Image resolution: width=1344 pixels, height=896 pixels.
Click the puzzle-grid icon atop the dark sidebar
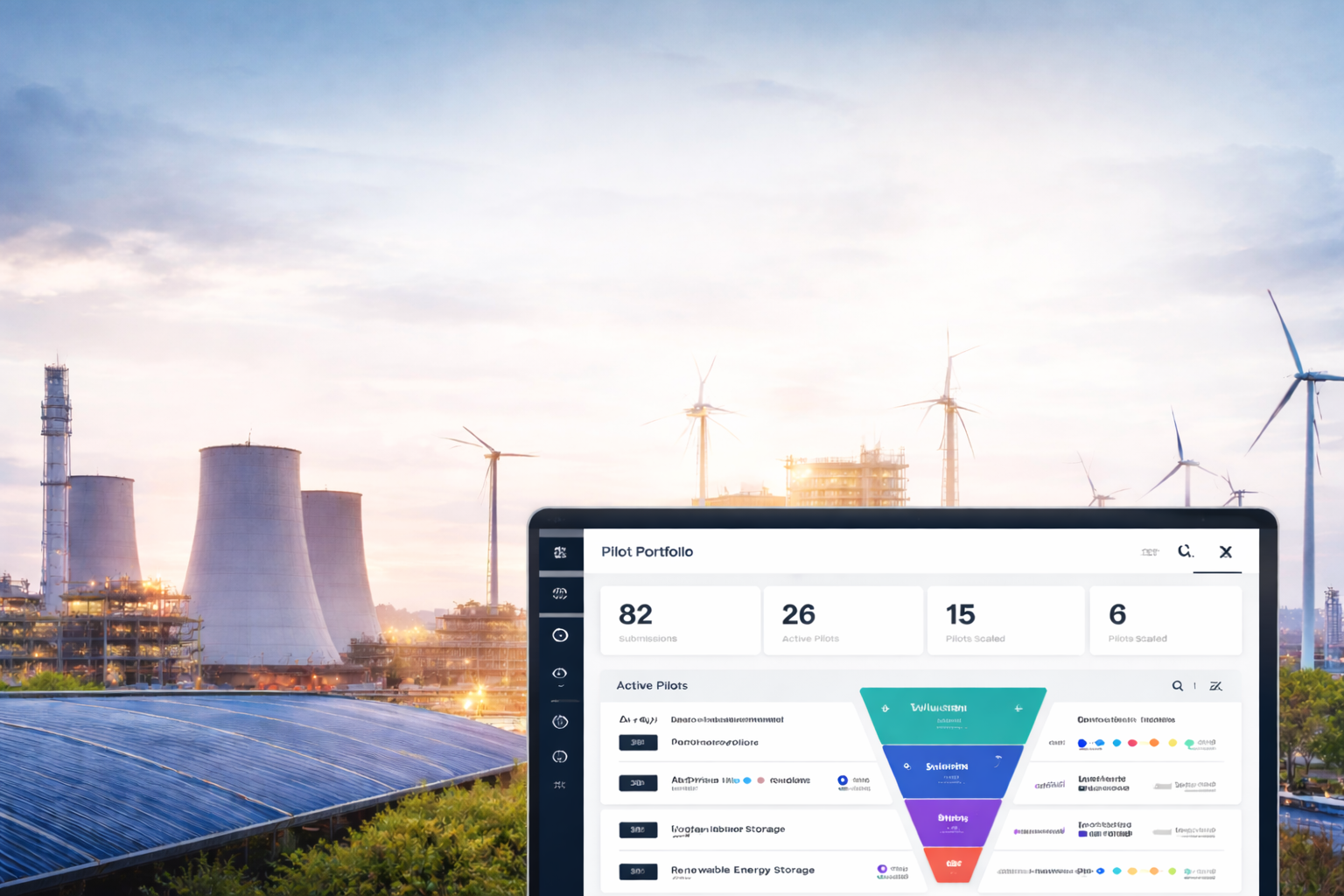(x=560, y=552)
